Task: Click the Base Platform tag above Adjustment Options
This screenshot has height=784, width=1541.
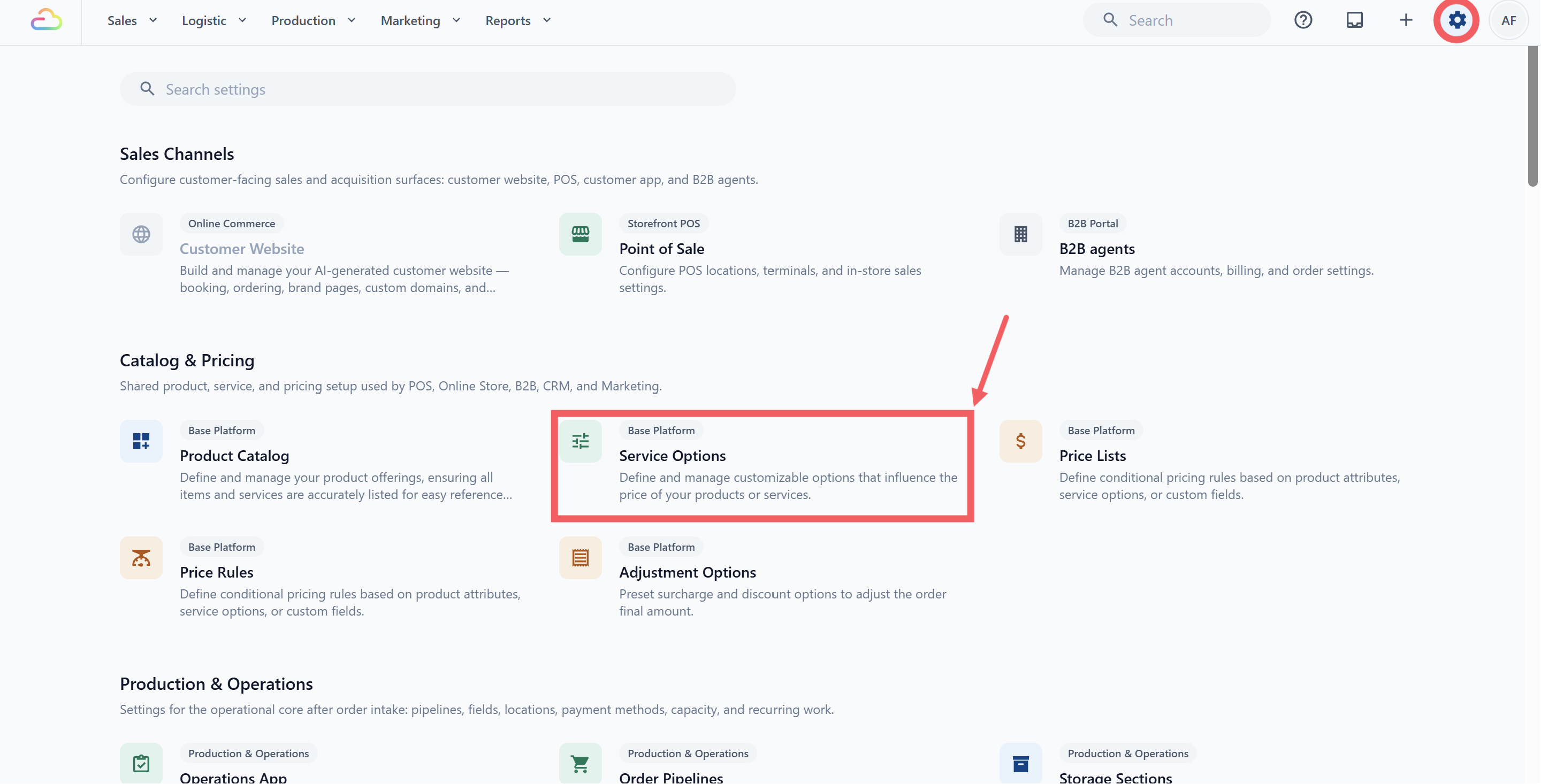Action: [x=661, y=547]
